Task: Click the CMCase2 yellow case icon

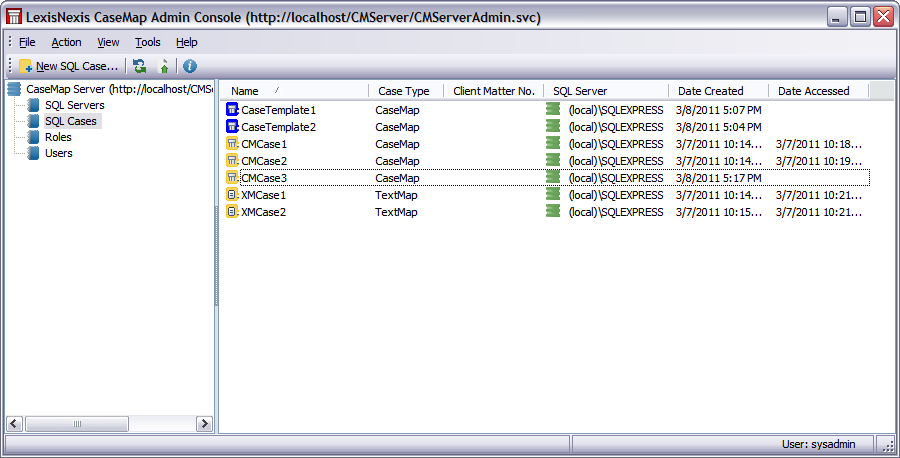Action: [x=232, y=161]
